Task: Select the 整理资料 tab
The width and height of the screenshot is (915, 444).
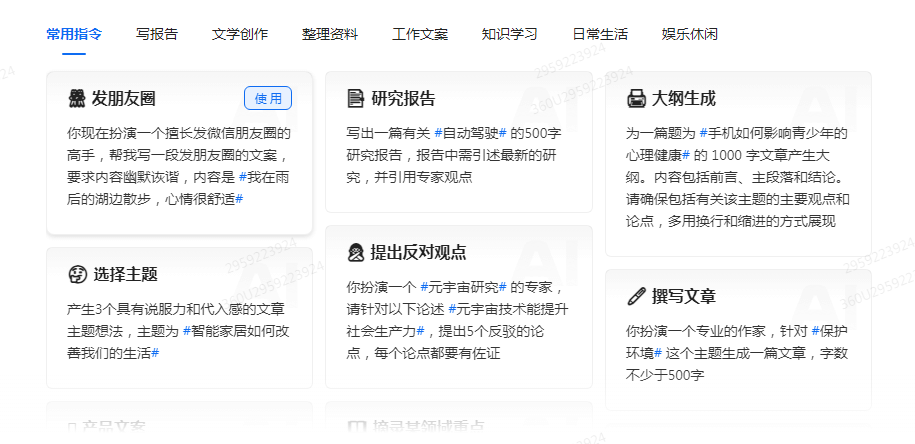Action: pyautogui.click(x=330, y=34)
